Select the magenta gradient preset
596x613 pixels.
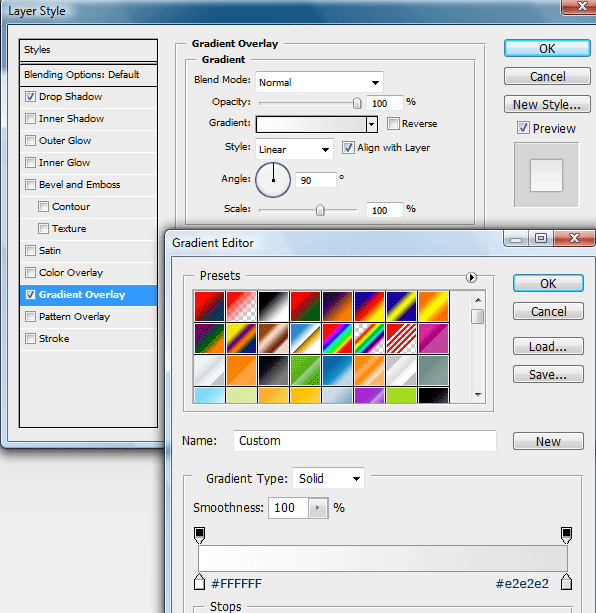click(434, 339)
